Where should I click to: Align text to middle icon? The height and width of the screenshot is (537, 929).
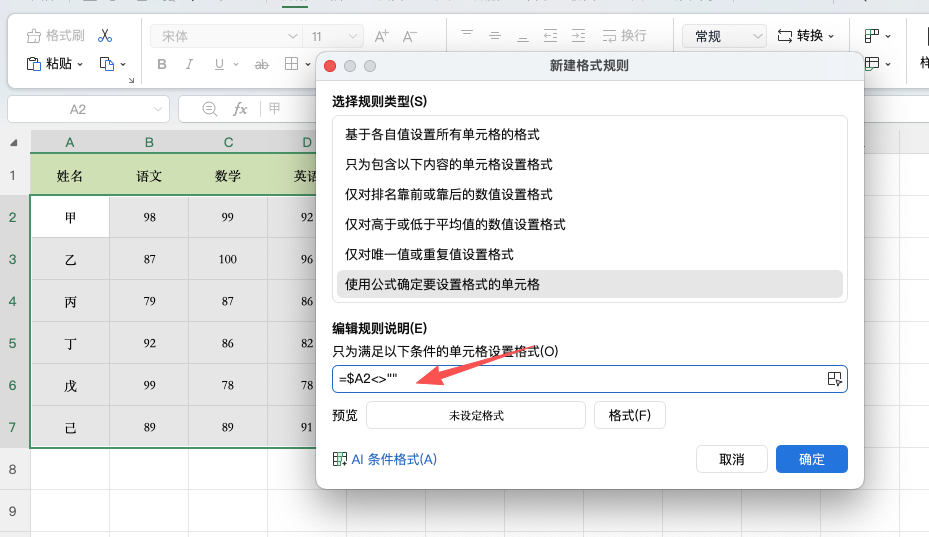(x=495, y=36)
